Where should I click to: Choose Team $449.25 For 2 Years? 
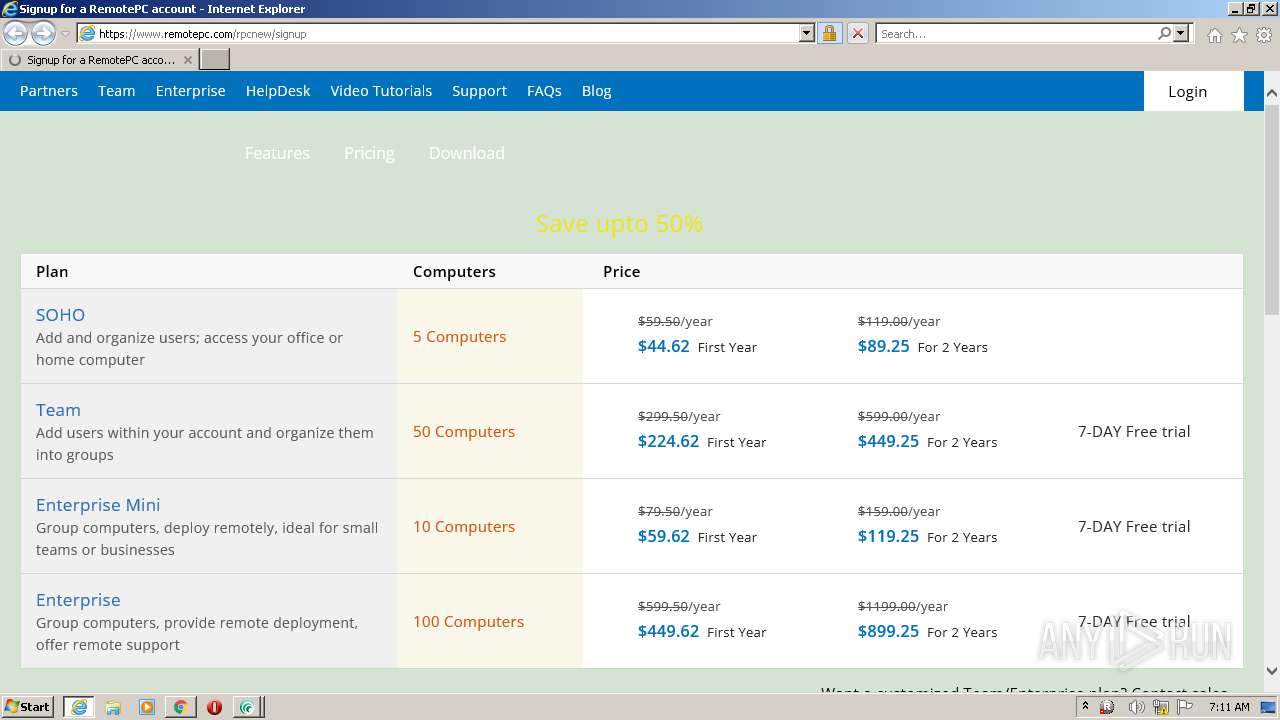(927, 442)
